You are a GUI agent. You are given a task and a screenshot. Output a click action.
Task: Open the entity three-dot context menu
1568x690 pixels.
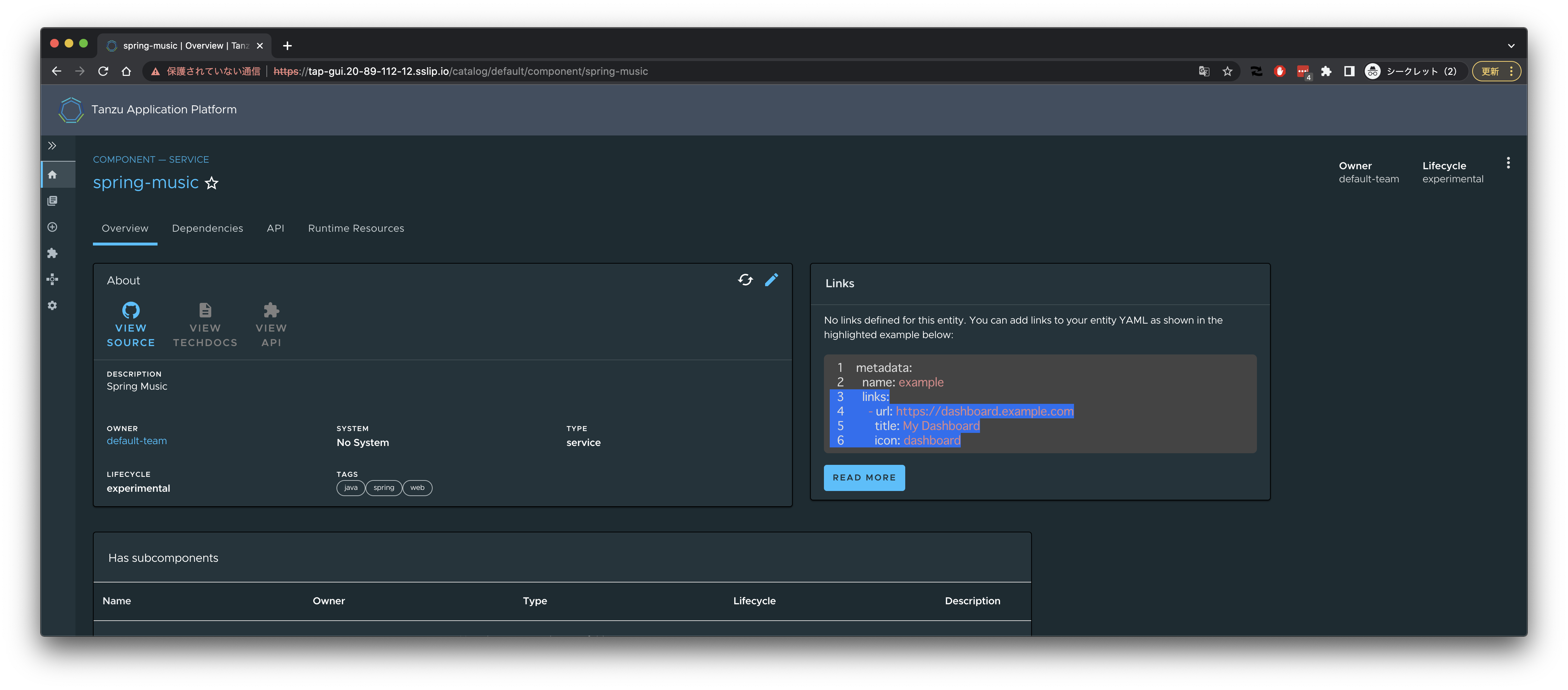pyautogui.click(x=1508, y=163)
